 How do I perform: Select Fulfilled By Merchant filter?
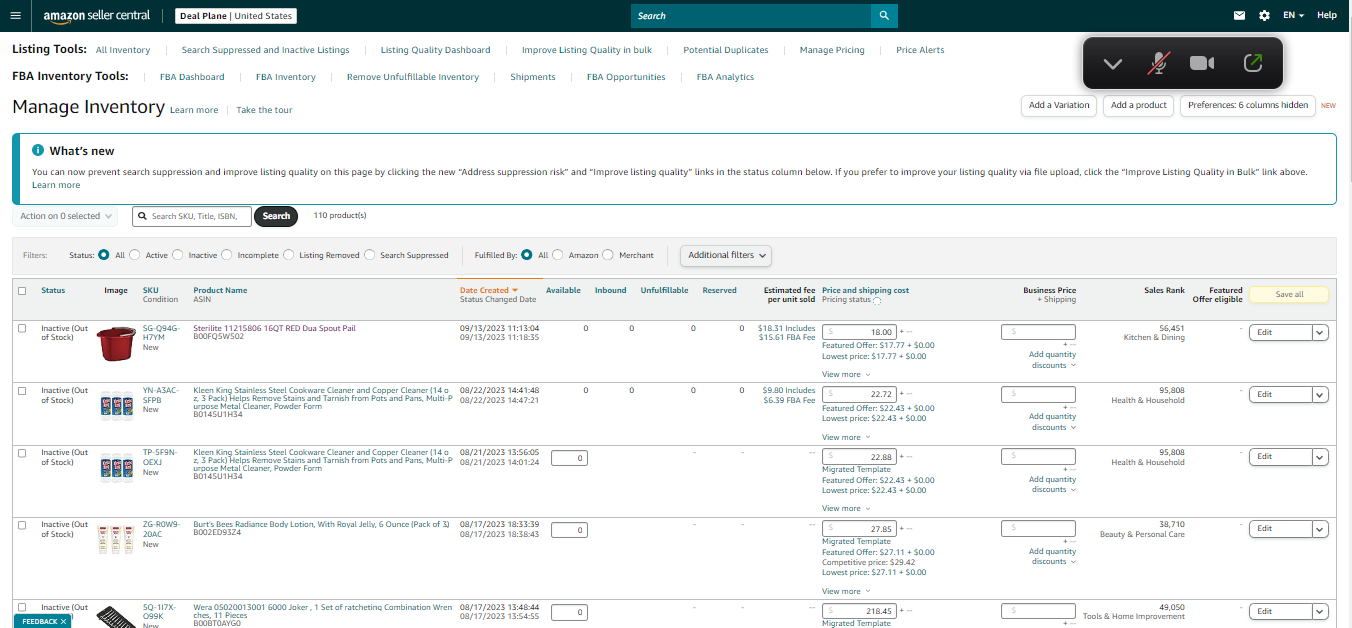point(608,255)
